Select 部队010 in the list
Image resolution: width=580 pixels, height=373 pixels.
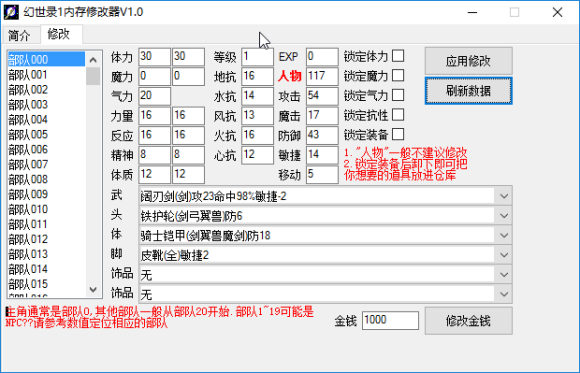point(46,209)
